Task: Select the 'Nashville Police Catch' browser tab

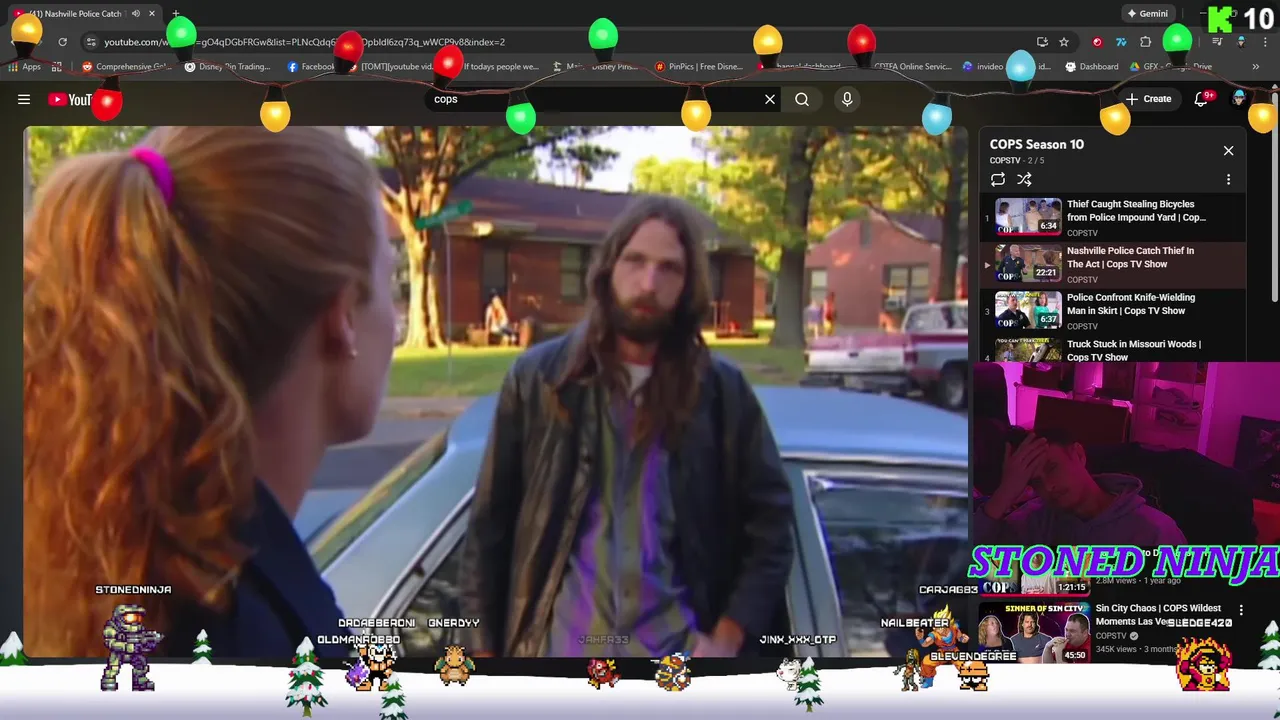Action: [84, 14]
